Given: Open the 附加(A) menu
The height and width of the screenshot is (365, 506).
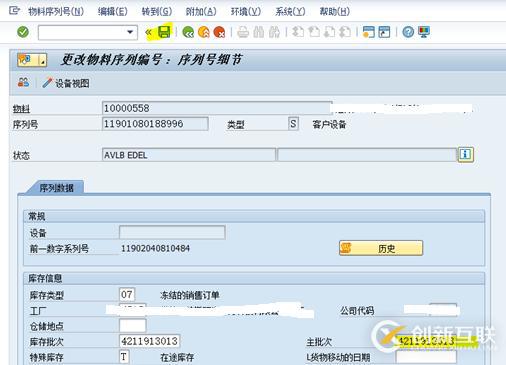Looking at the screenshot, I should pos(201,12).
